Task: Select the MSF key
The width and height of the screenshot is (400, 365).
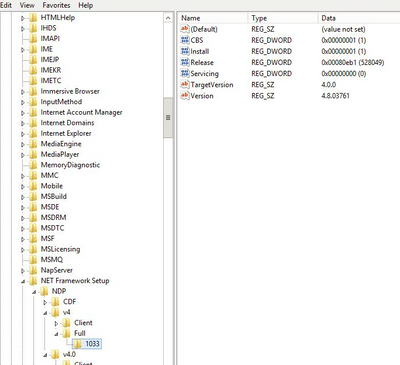Action: [48, 239]
